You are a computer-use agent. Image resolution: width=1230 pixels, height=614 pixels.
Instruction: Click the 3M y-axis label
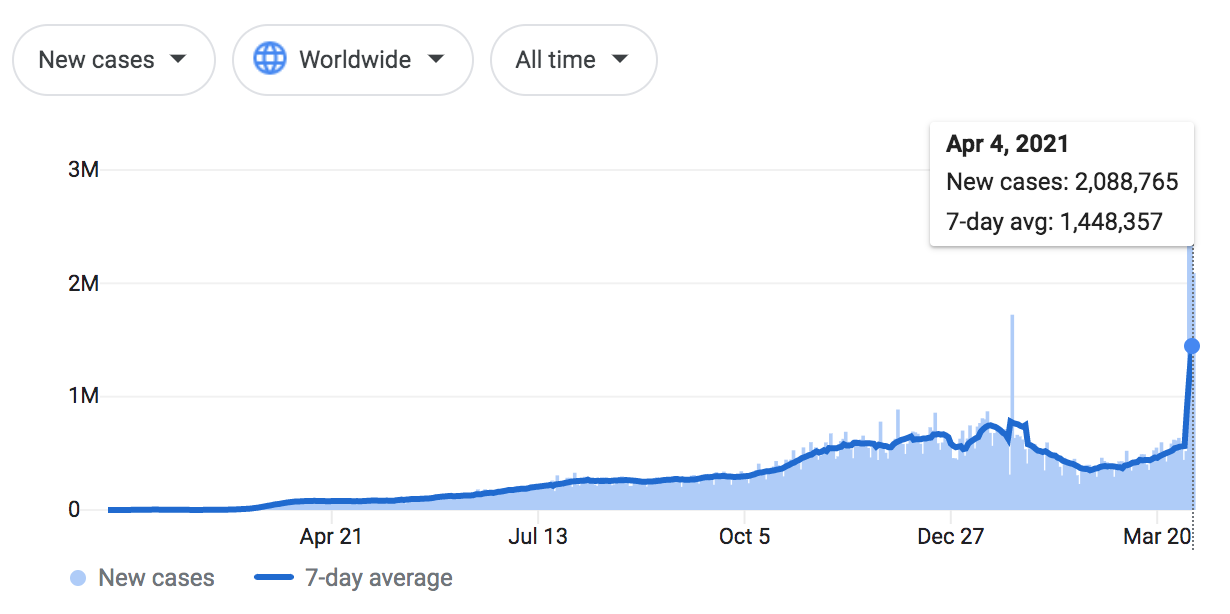pyautogui.click(x=83, y=170)
